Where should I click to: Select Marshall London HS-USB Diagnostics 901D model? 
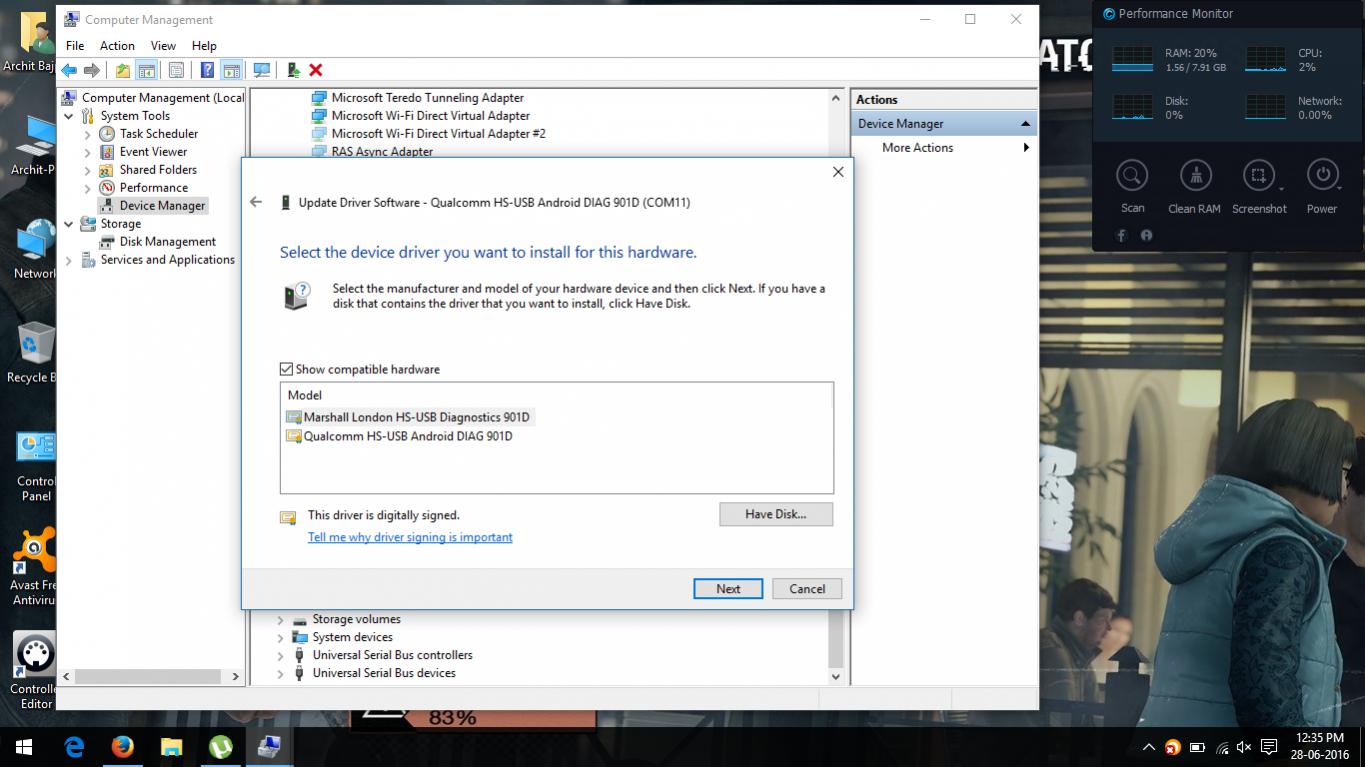coord(416,417)
